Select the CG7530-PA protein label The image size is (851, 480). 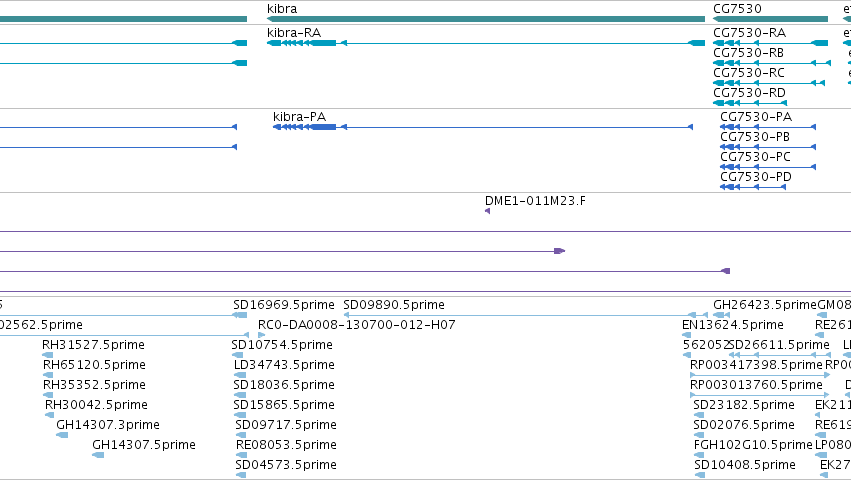(x=756, y=117)
